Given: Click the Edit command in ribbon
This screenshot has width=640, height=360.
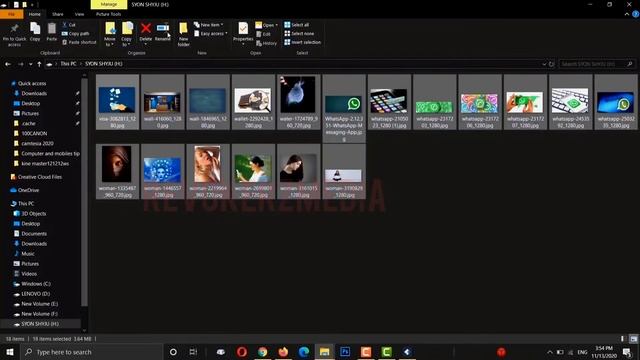Looking at the screenshot, I should coord(263,34).
